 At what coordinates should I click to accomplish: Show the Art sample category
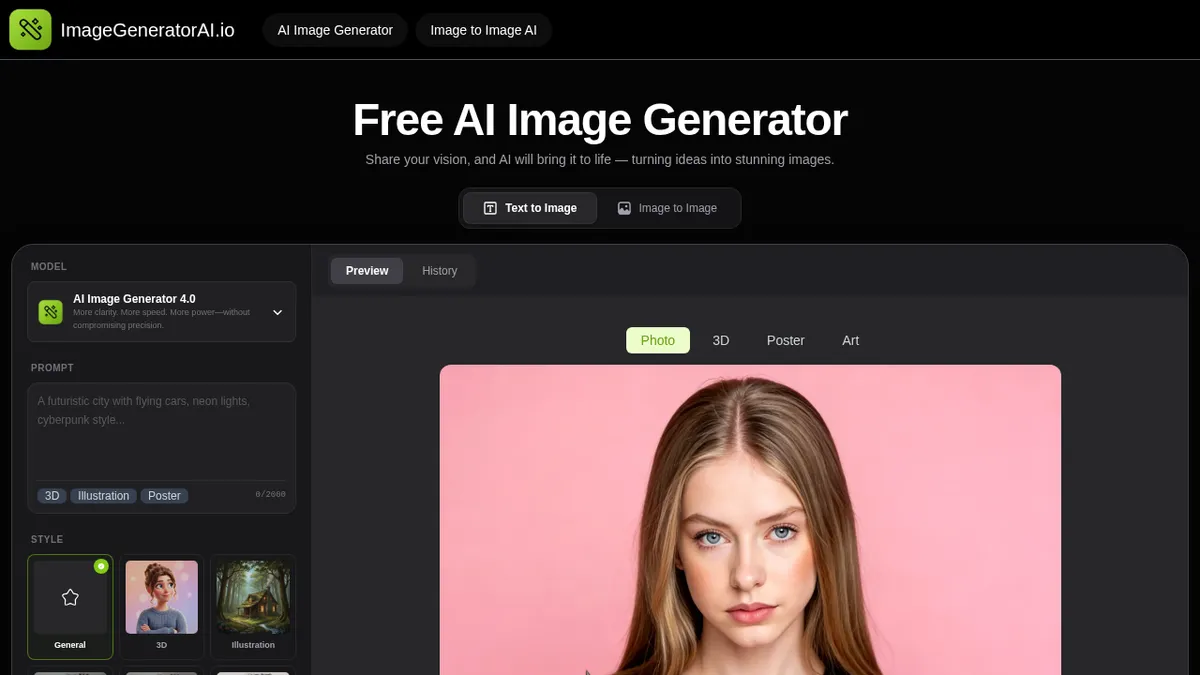tap(850, 340)
